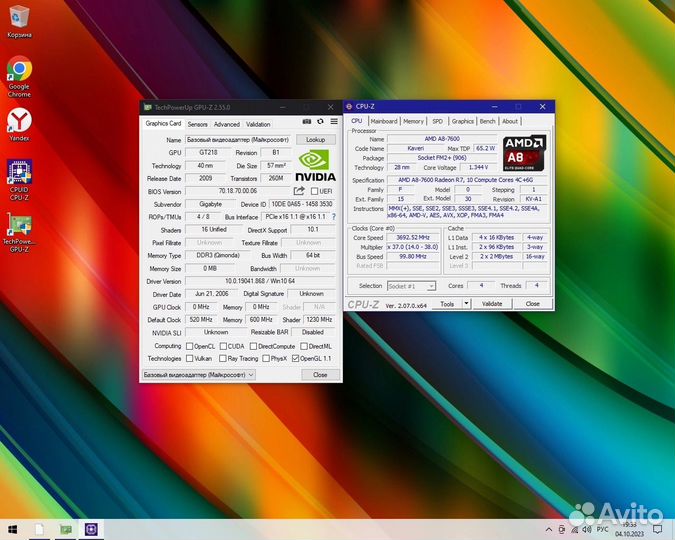
Task: Switch to the Advanced tab in GPU-Z
Action: pyautogui.click(x=227, y=124)
